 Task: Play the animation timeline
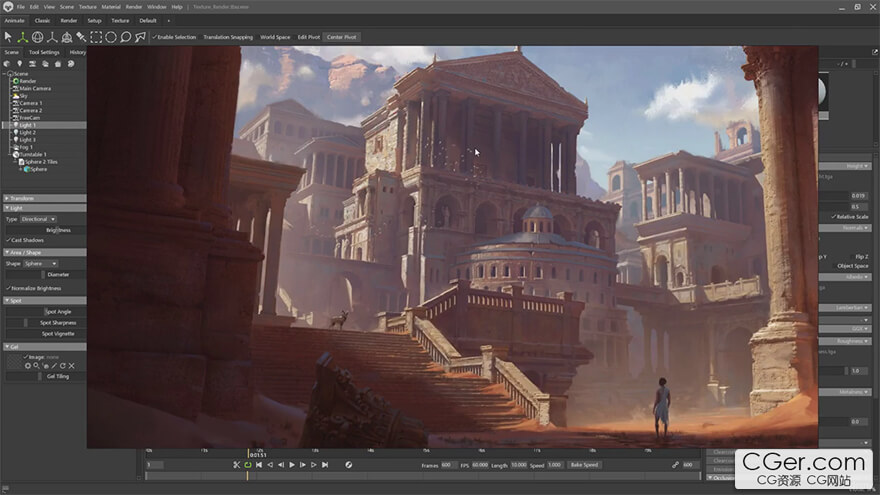click(x=292, y=465)
